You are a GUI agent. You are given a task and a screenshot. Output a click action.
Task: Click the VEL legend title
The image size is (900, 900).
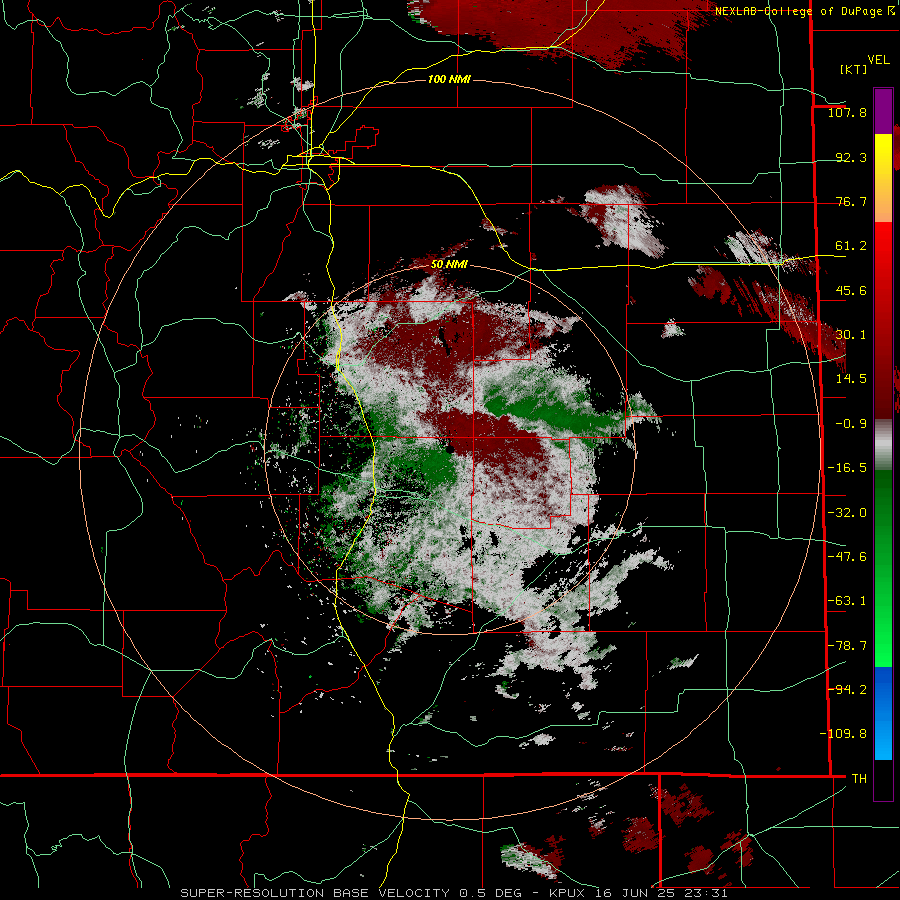coord(878,60)
